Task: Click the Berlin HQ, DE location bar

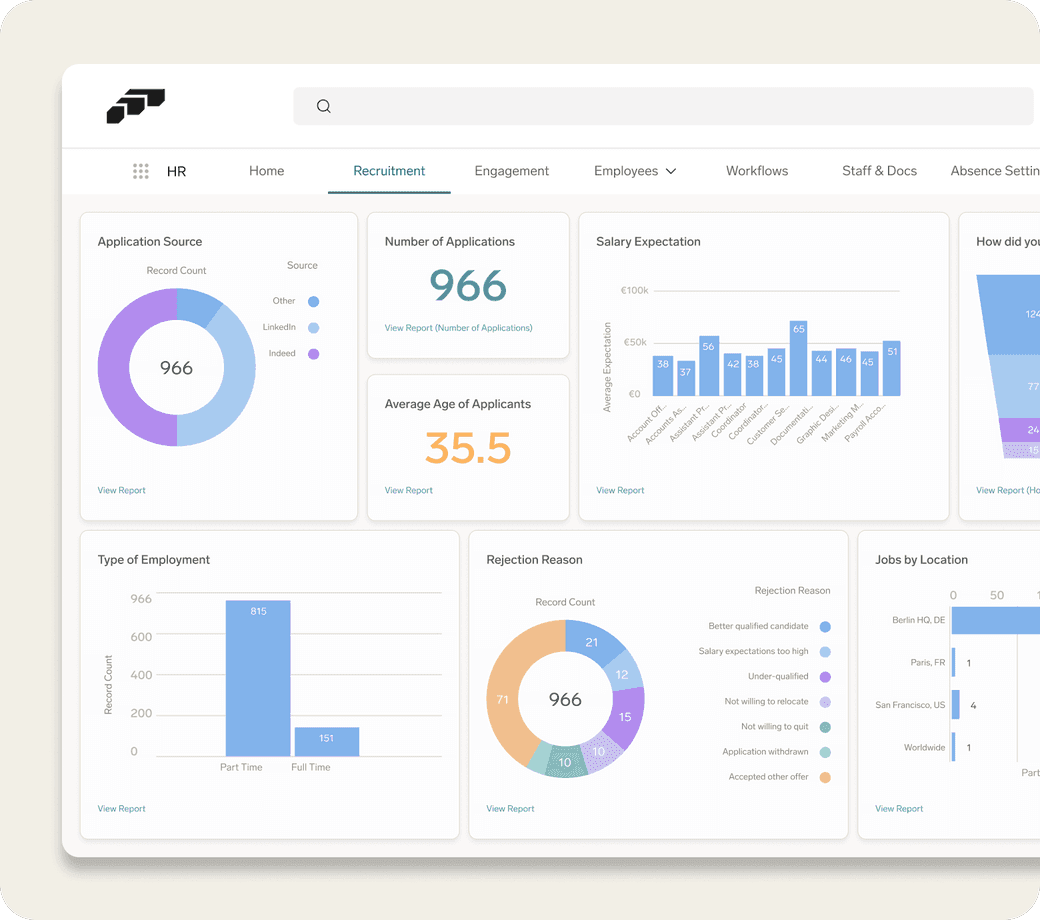Action: [x=996, y=620]
